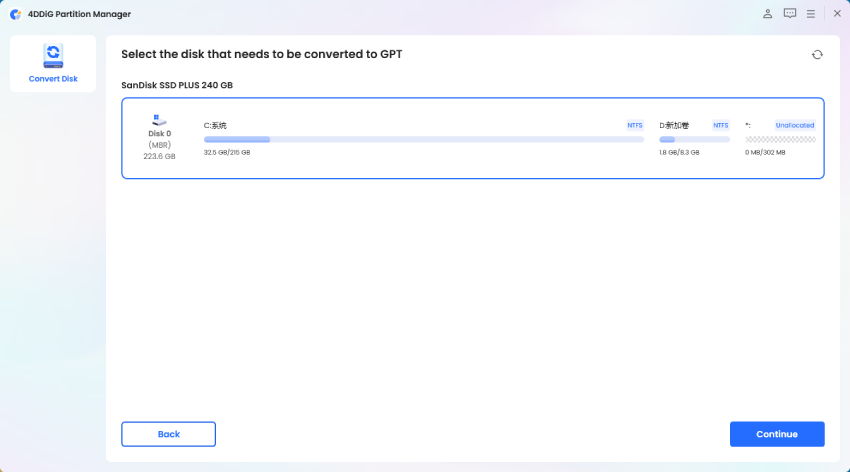
Task: Click the 4DDiG app logo
Action: point(15,14)
